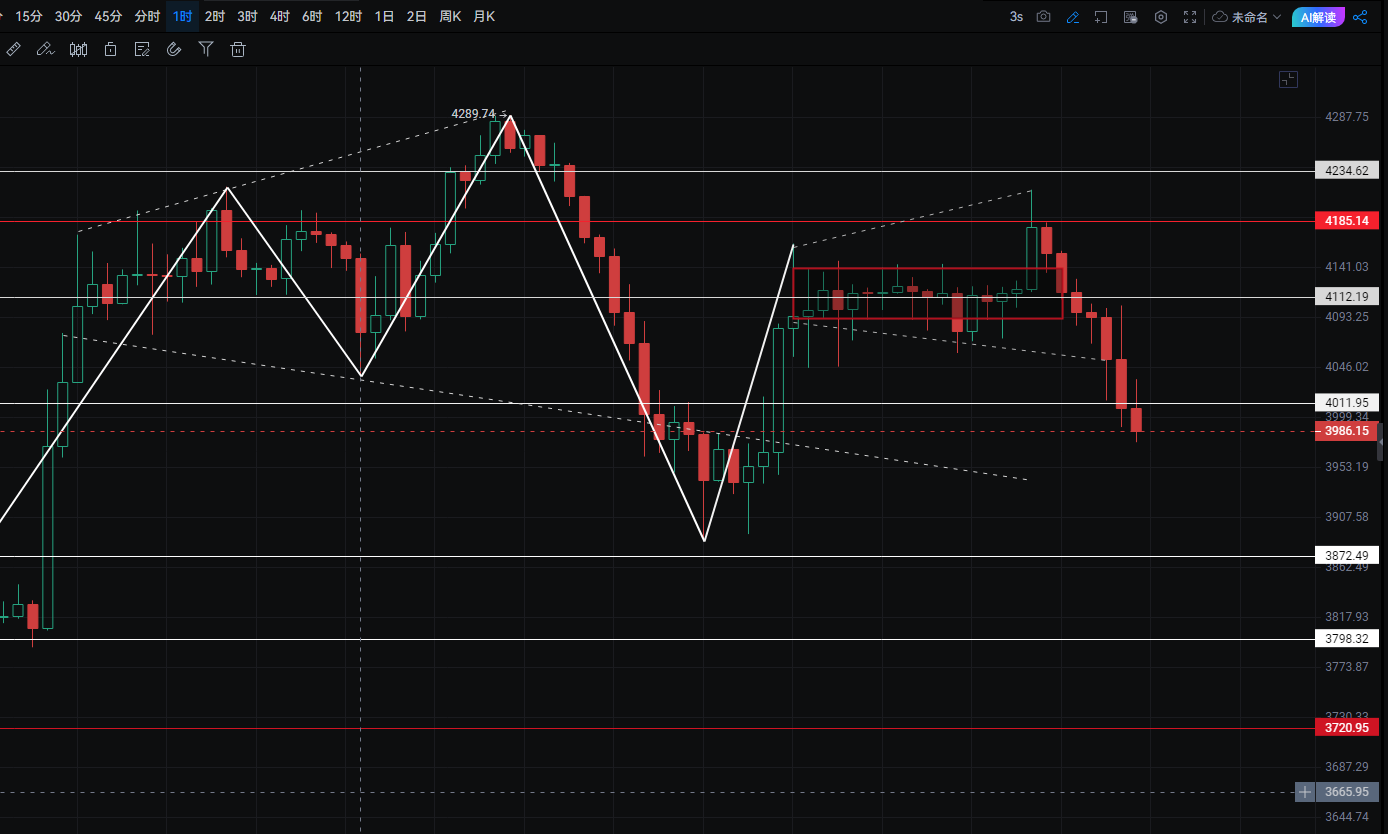
Task: Enter fullscreen chart view
Action: (x=1190, y=17)
